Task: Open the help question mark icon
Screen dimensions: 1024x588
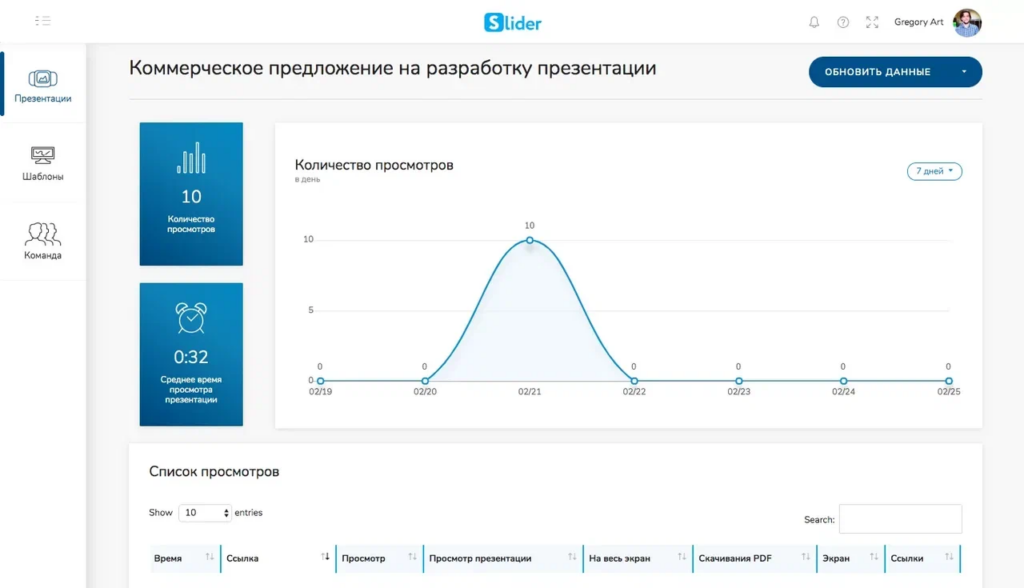Action: pos(843,22)
